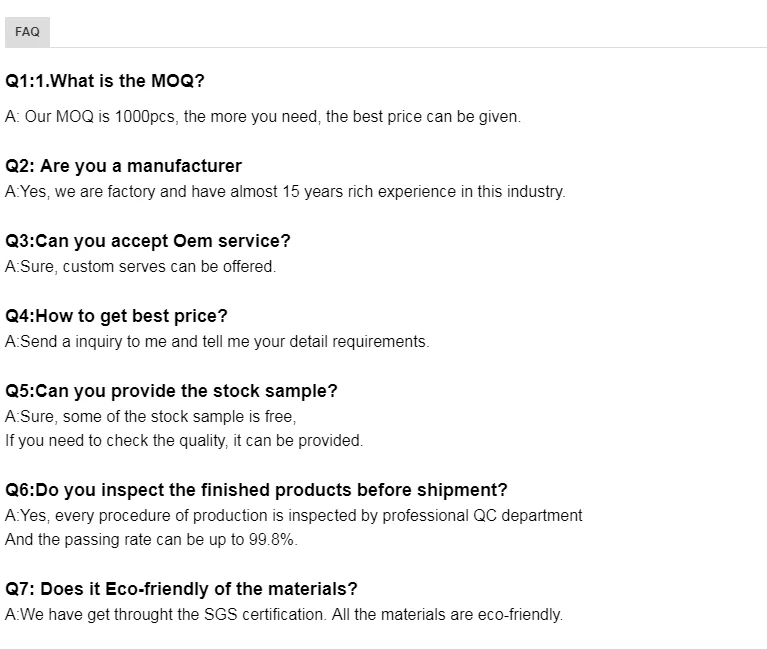Select the 'How to get best price?' question
The width and height of the screenshot is (767, 649).
(117, 316)
